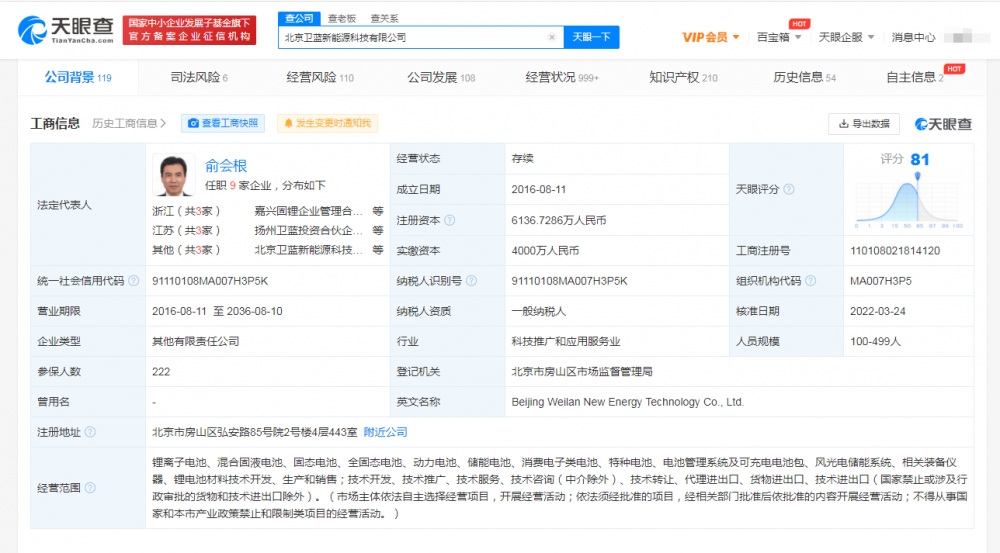Click help icon next to 组织机构代码
The width and height of the screenshot is (1000, 553).
point(811,281)
